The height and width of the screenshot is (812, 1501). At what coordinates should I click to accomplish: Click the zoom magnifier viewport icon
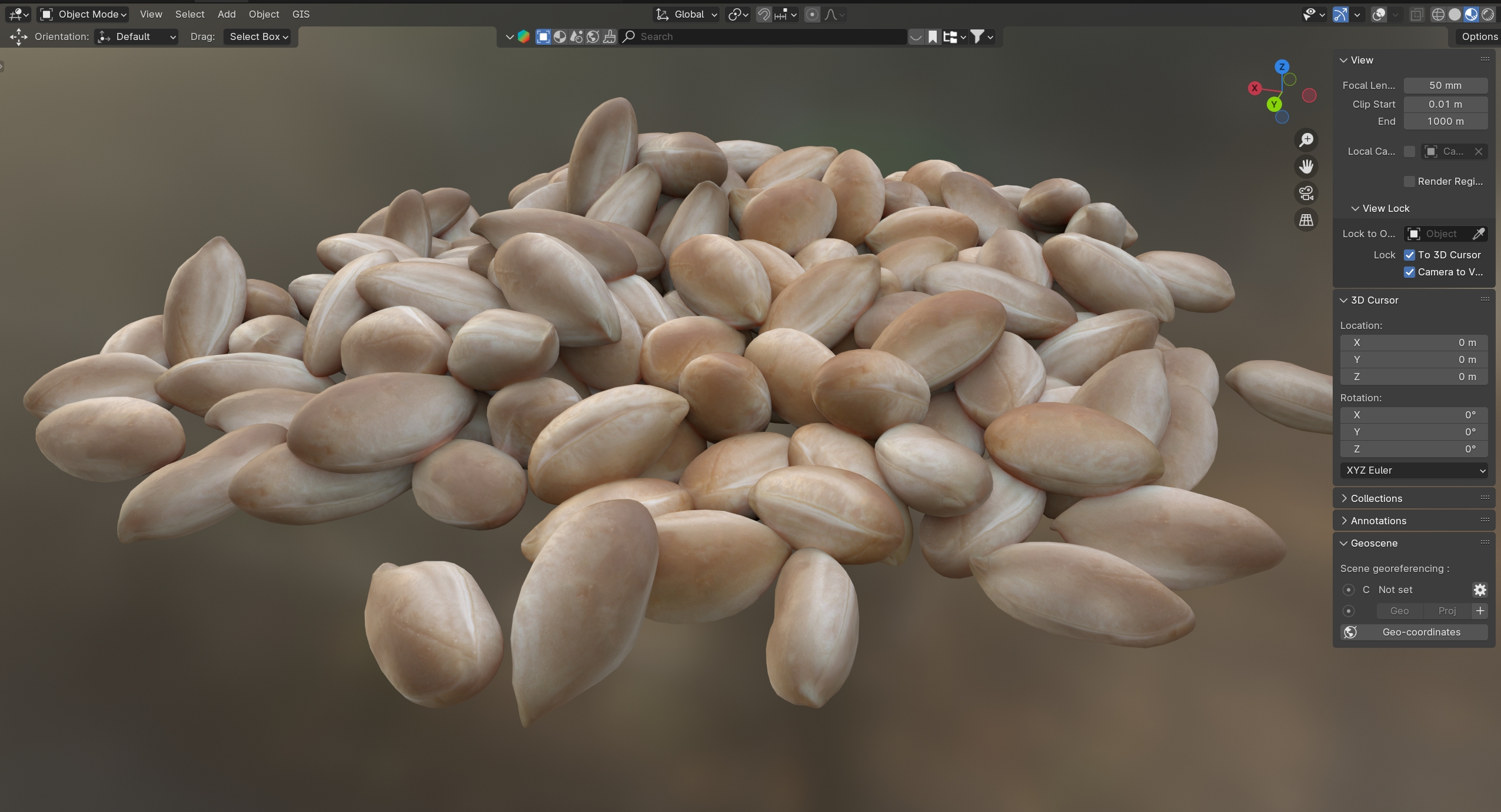pos(1306,140)
